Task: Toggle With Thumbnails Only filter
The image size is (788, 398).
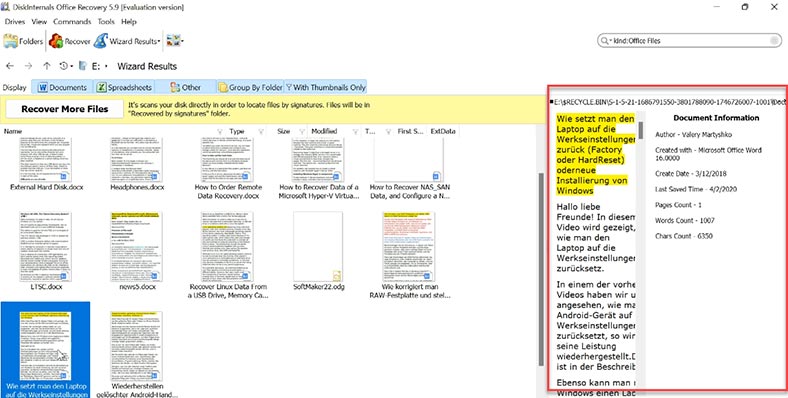Action: click(325, 87)
